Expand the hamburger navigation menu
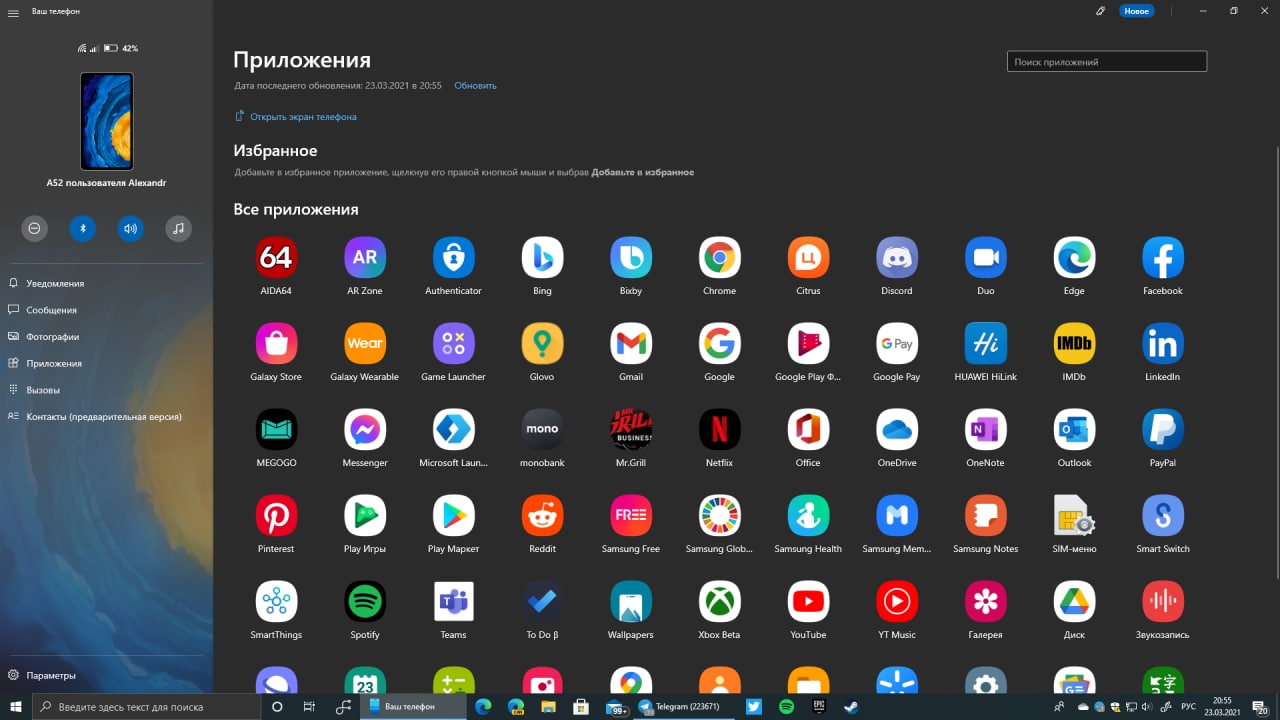The width and height of the screenshot is (1280, 720). click(14, 12)
